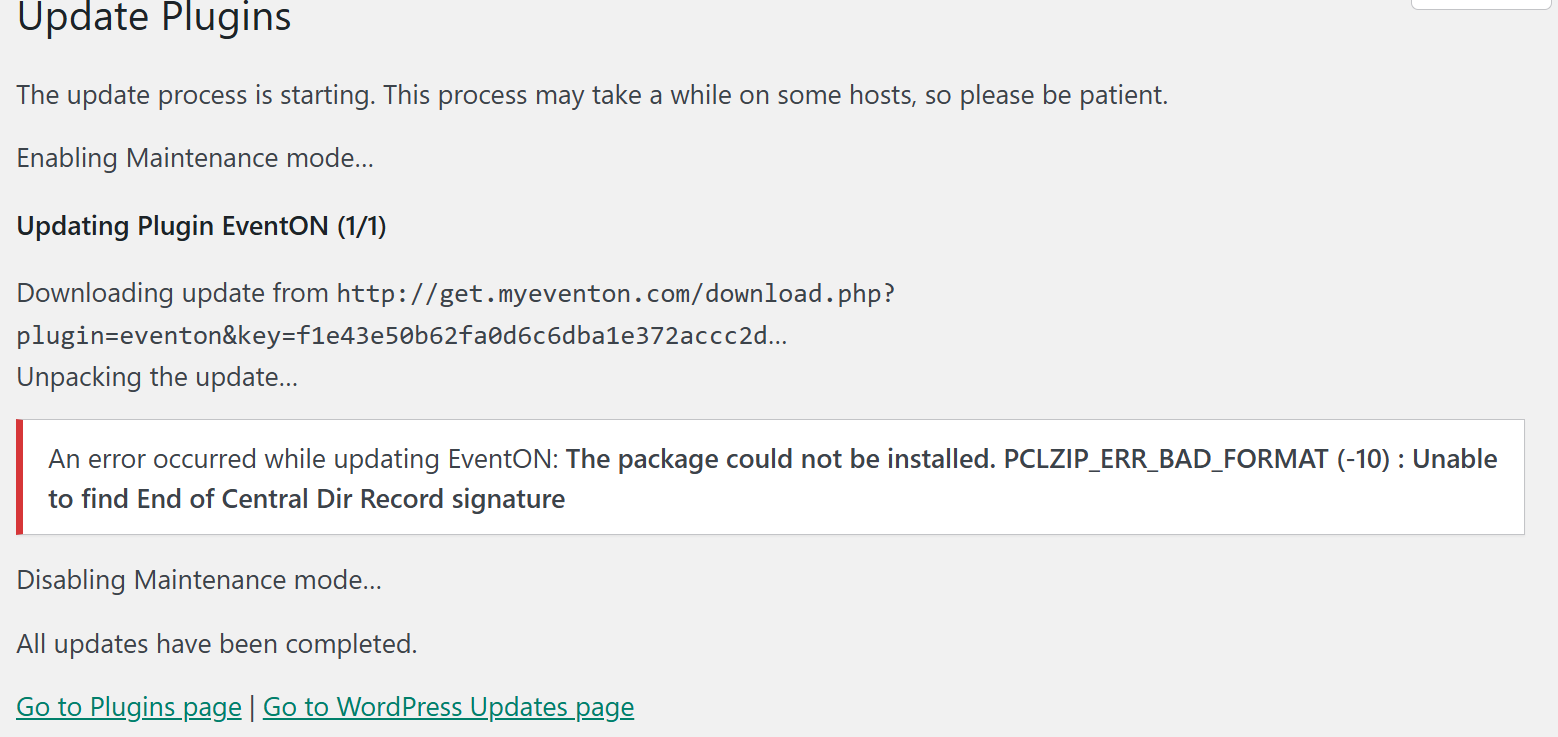The image size is (1558, 737).
Task: Click the 'Enabling Maintenance mode…' status line
Action: tap(195, 159)
